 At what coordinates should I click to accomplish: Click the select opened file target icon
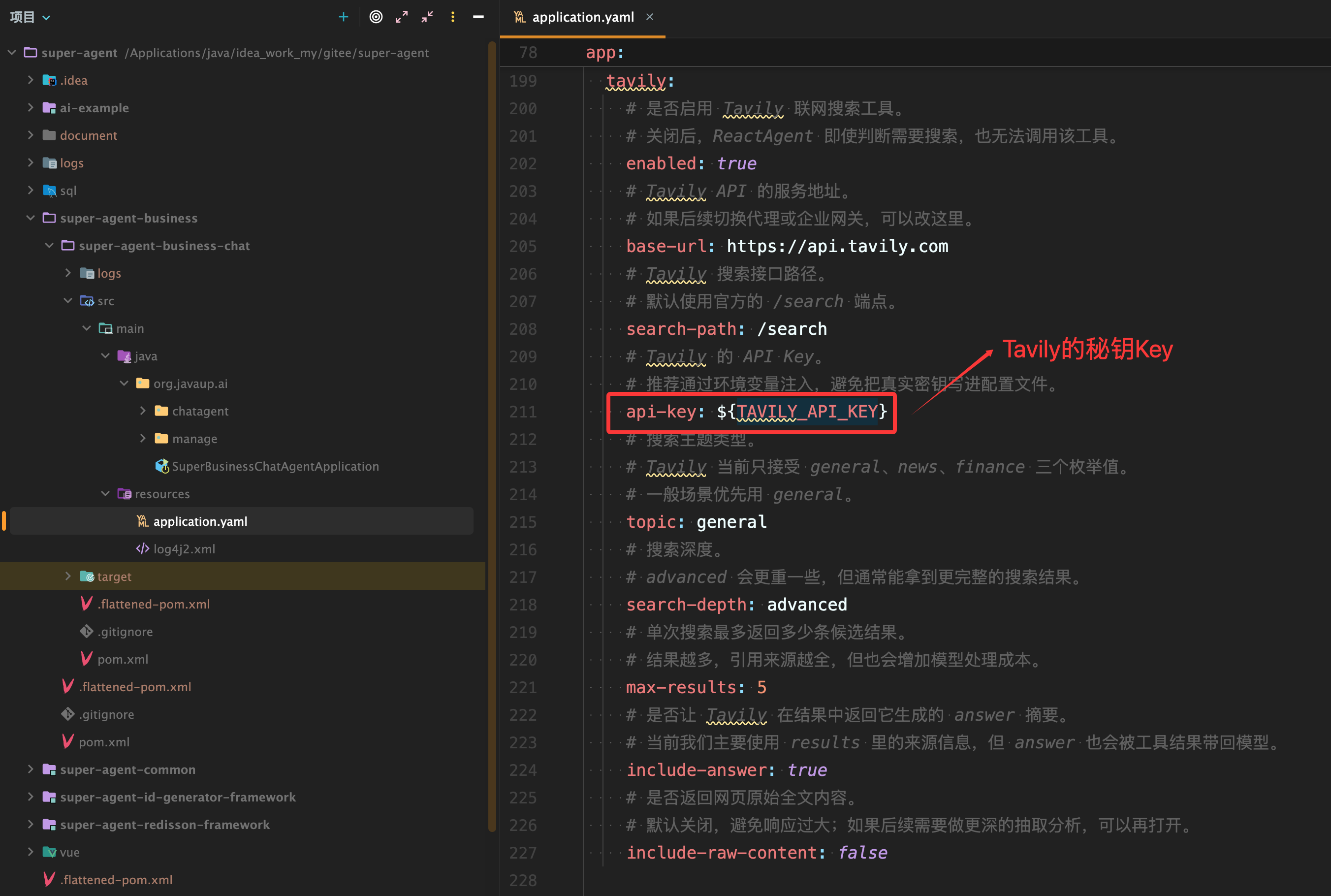(x=376, y=17)
